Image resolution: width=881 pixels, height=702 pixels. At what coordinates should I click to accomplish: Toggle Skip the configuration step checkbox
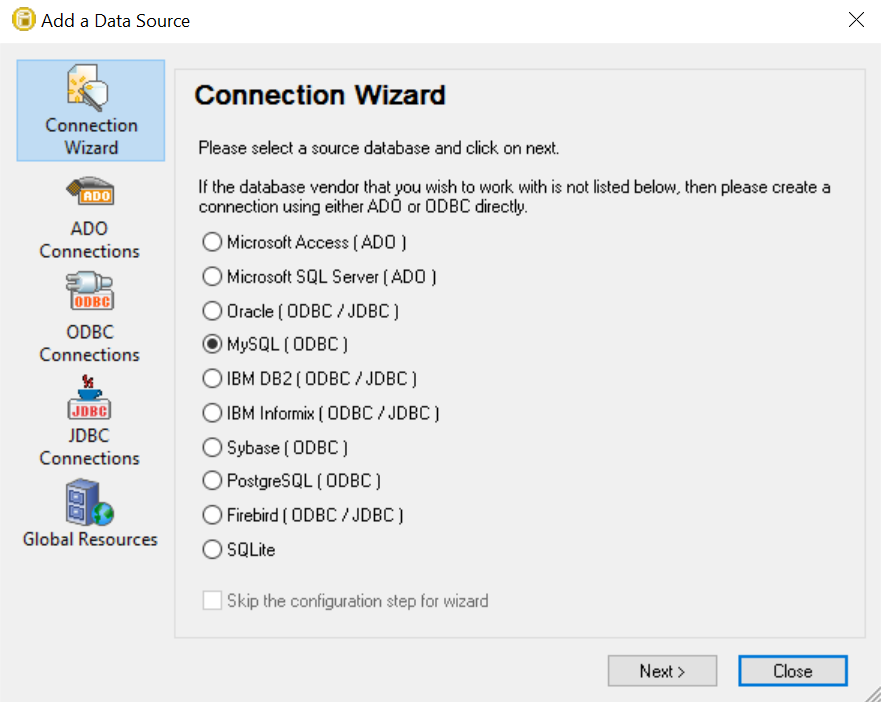coord(212,601)
